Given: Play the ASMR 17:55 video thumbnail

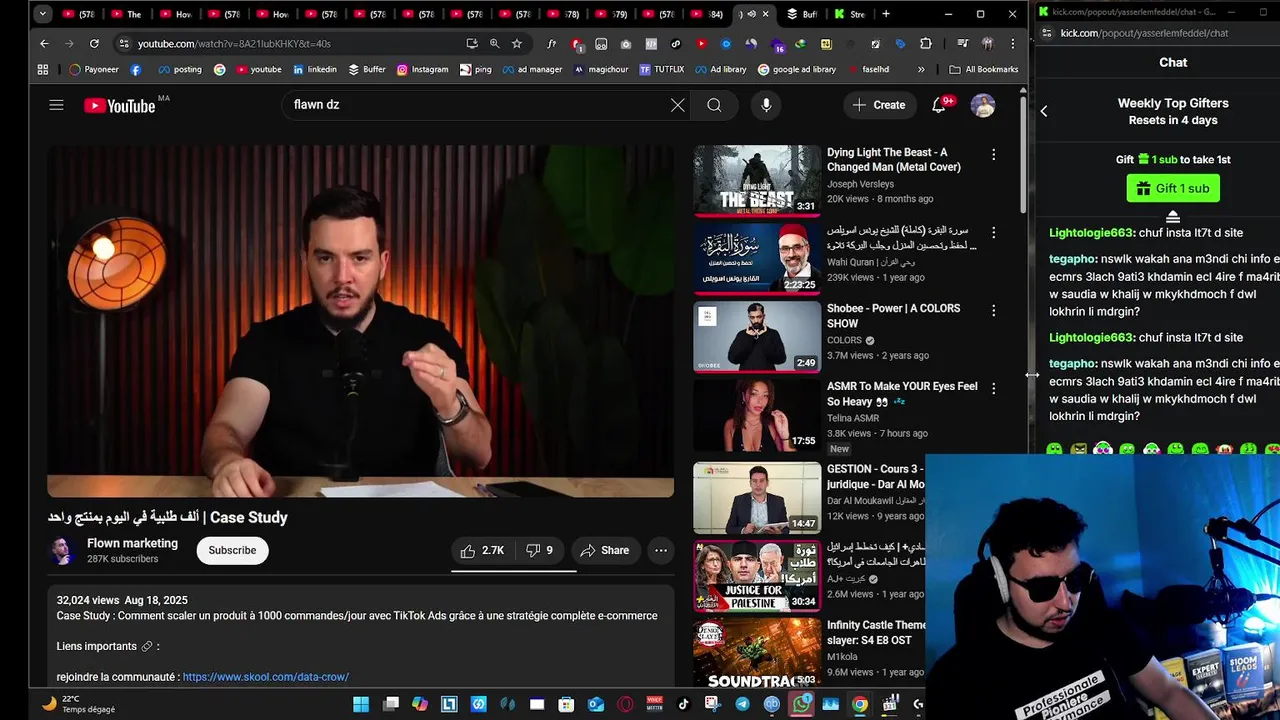Looking at the screenshot, I should click(x=757, y=414).
